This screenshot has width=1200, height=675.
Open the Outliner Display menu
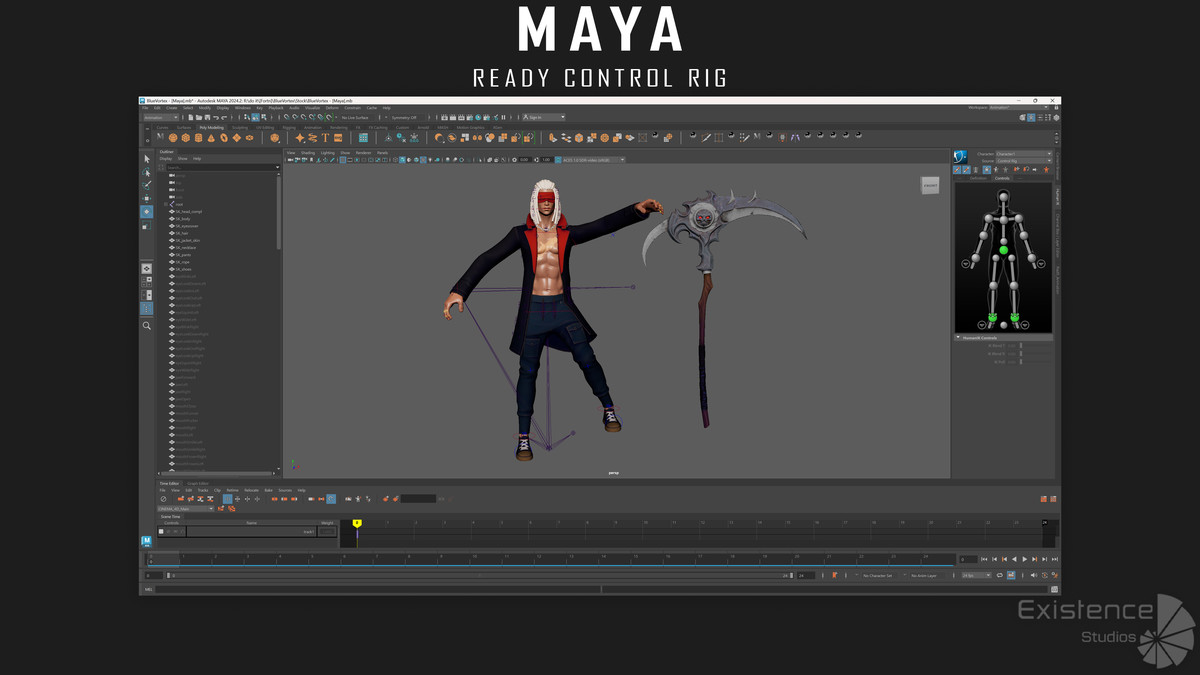coord(166,159)
